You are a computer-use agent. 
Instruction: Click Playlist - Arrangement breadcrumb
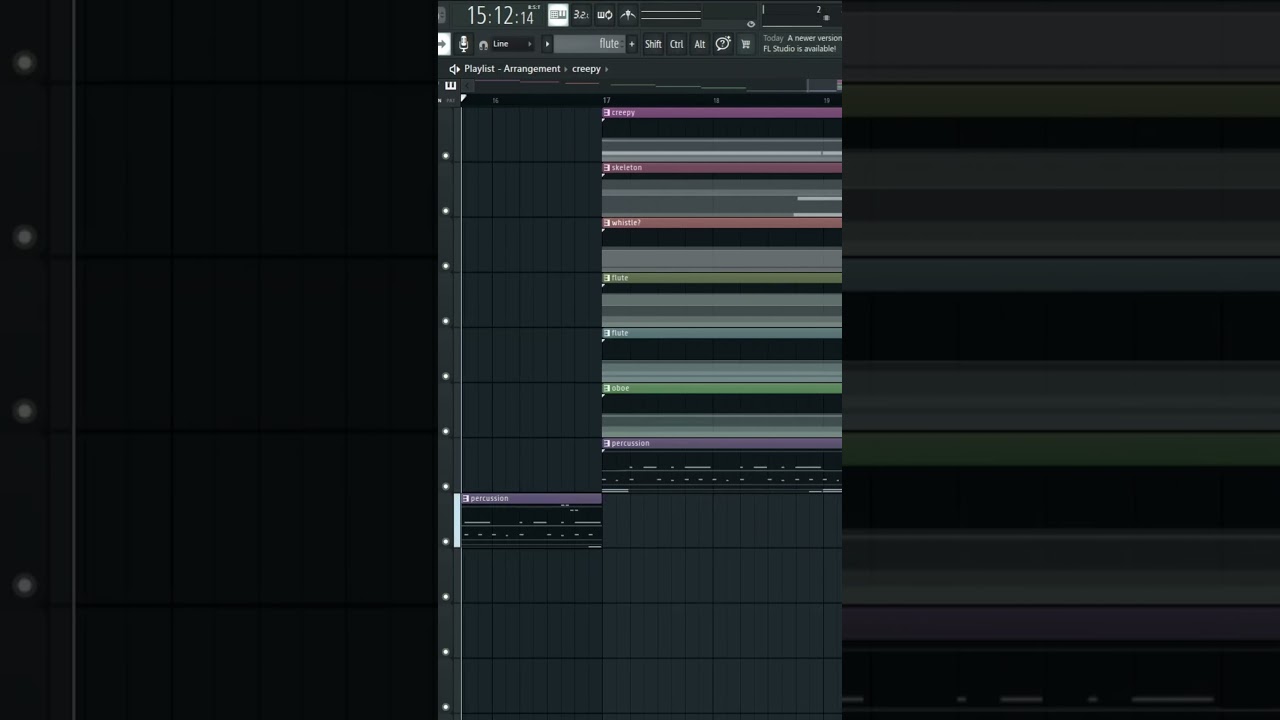[x=512, y=69]
